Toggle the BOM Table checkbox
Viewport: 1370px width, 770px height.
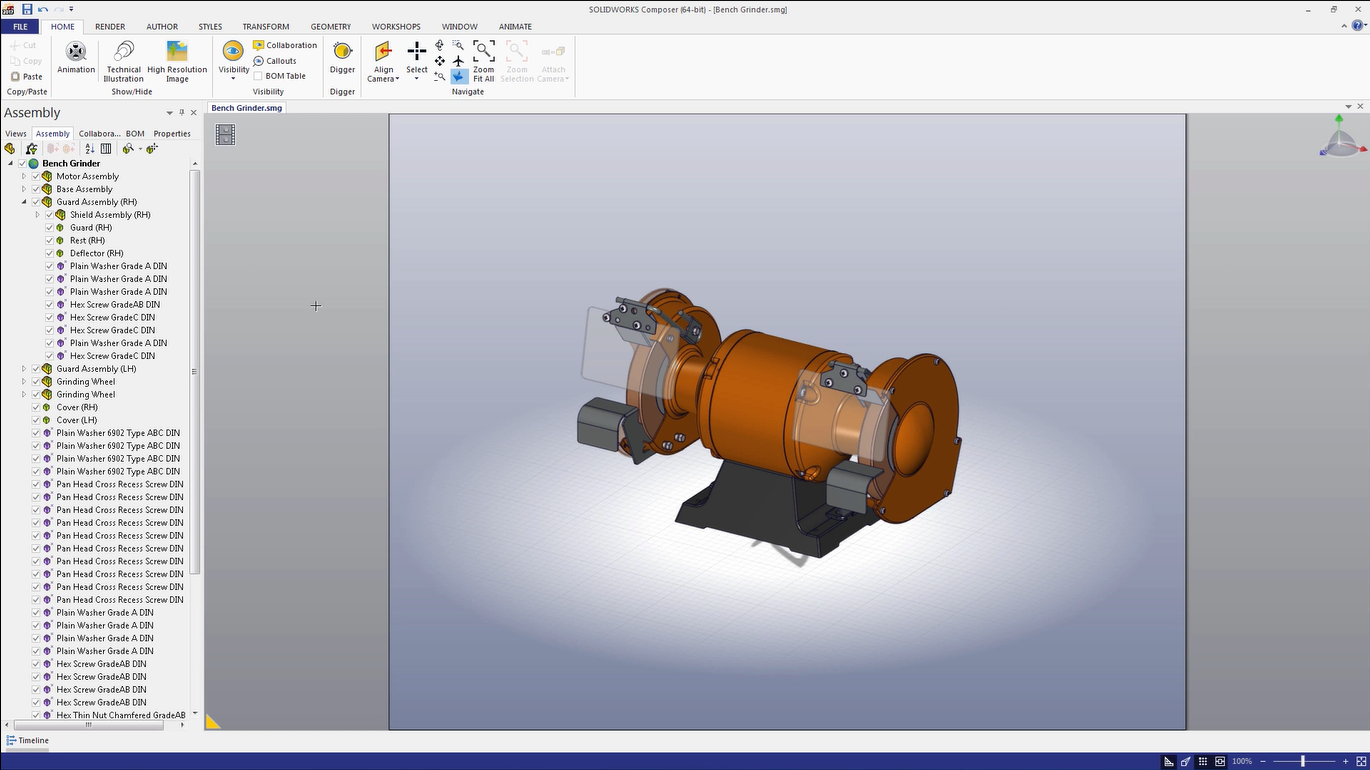pos(258,76)
